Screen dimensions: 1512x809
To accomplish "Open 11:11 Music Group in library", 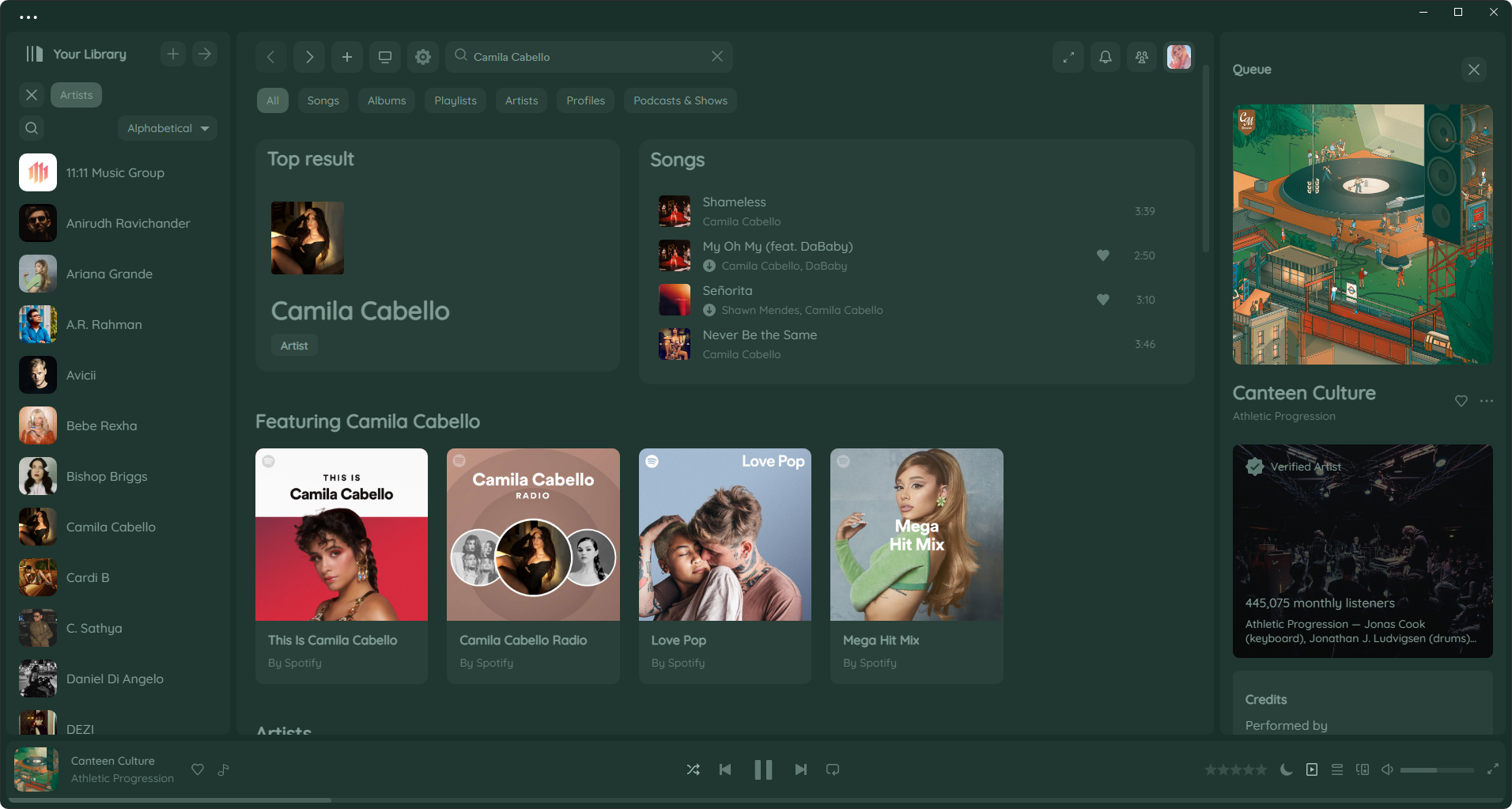I will click(x=118, y=172).
